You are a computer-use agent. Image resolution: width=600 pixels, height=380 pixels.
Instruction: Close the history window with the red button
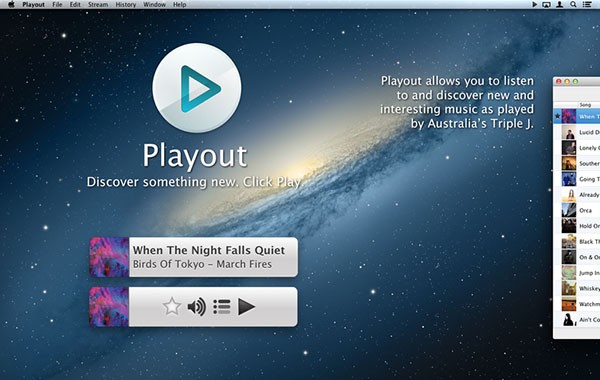coord(559,82)
